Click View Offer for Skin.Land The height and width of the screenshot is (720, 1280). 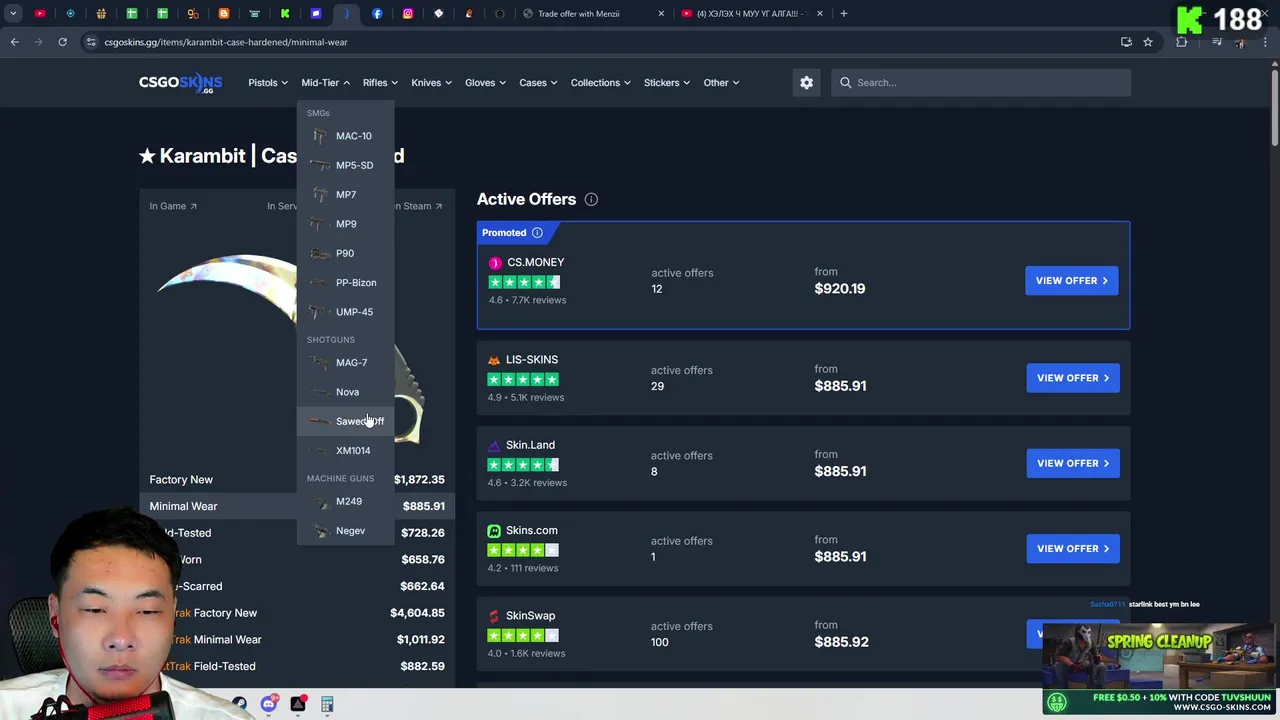tap(1072, 463)
